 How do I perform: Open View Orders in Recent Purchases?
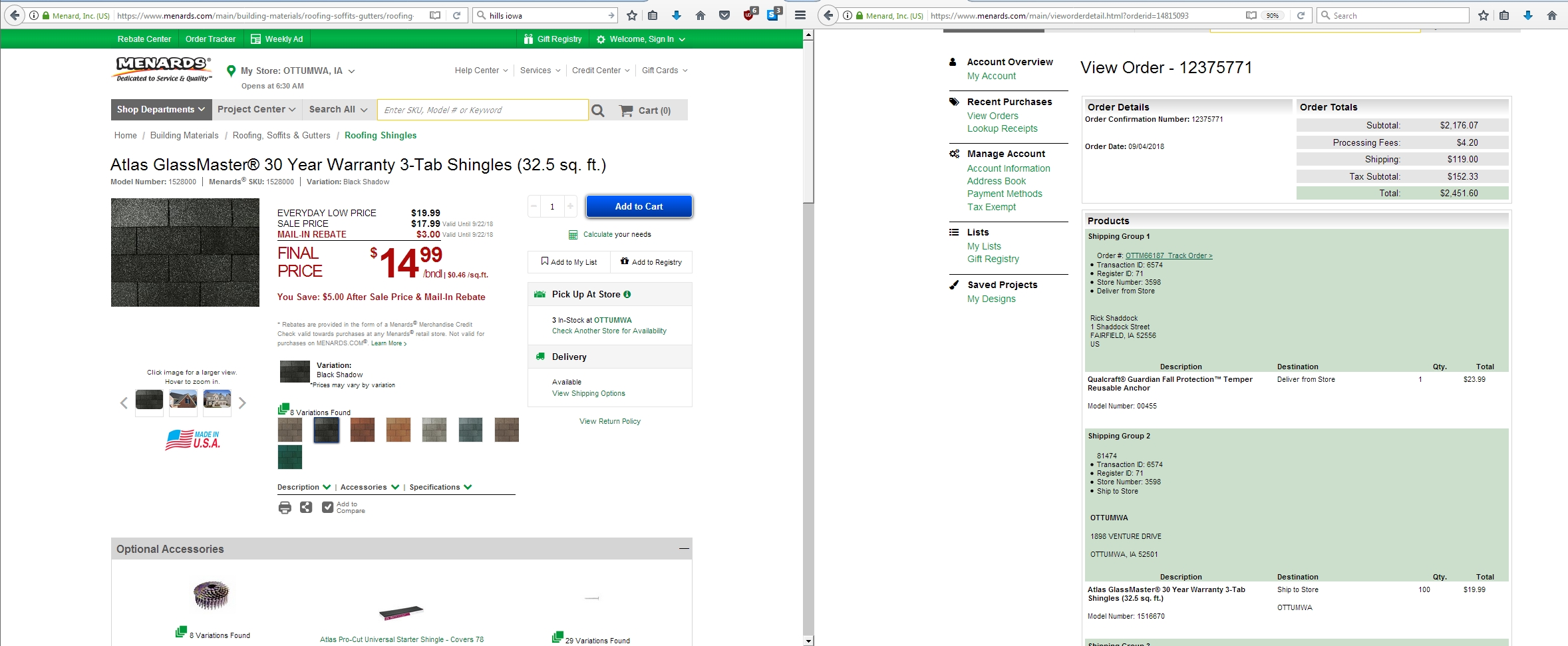point(993,116)
